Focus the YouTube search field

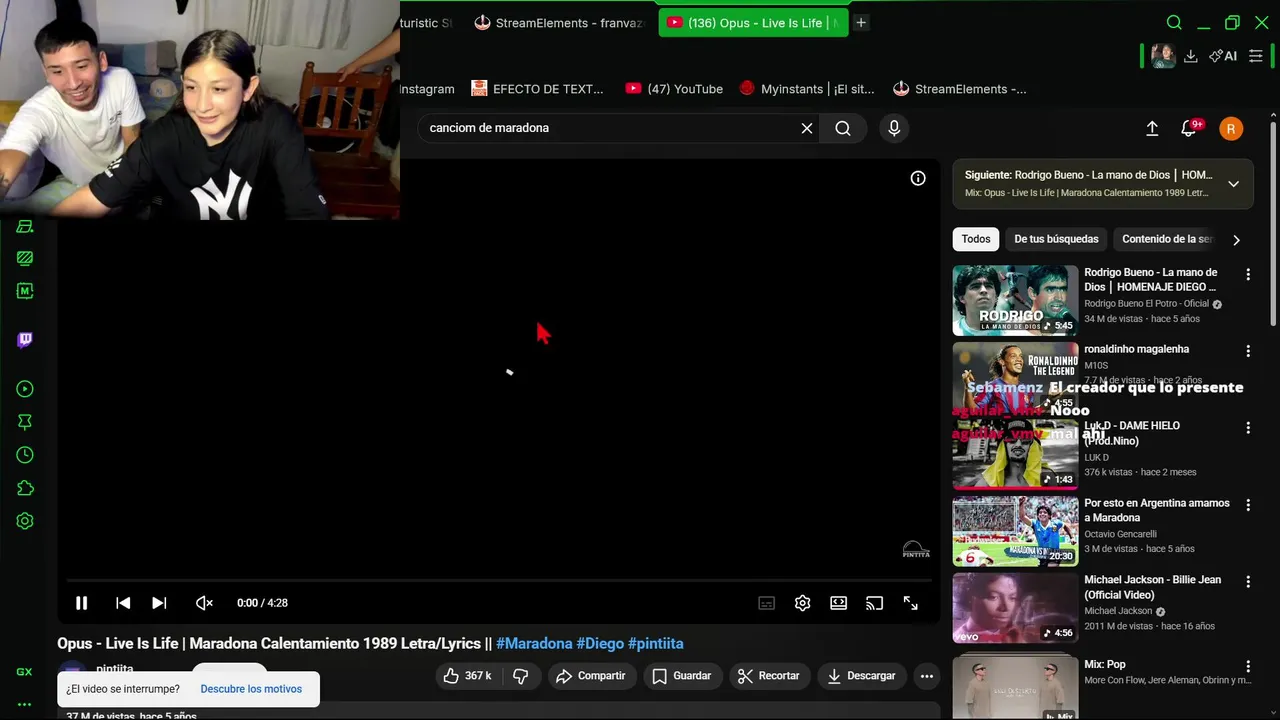click(608, 128)
